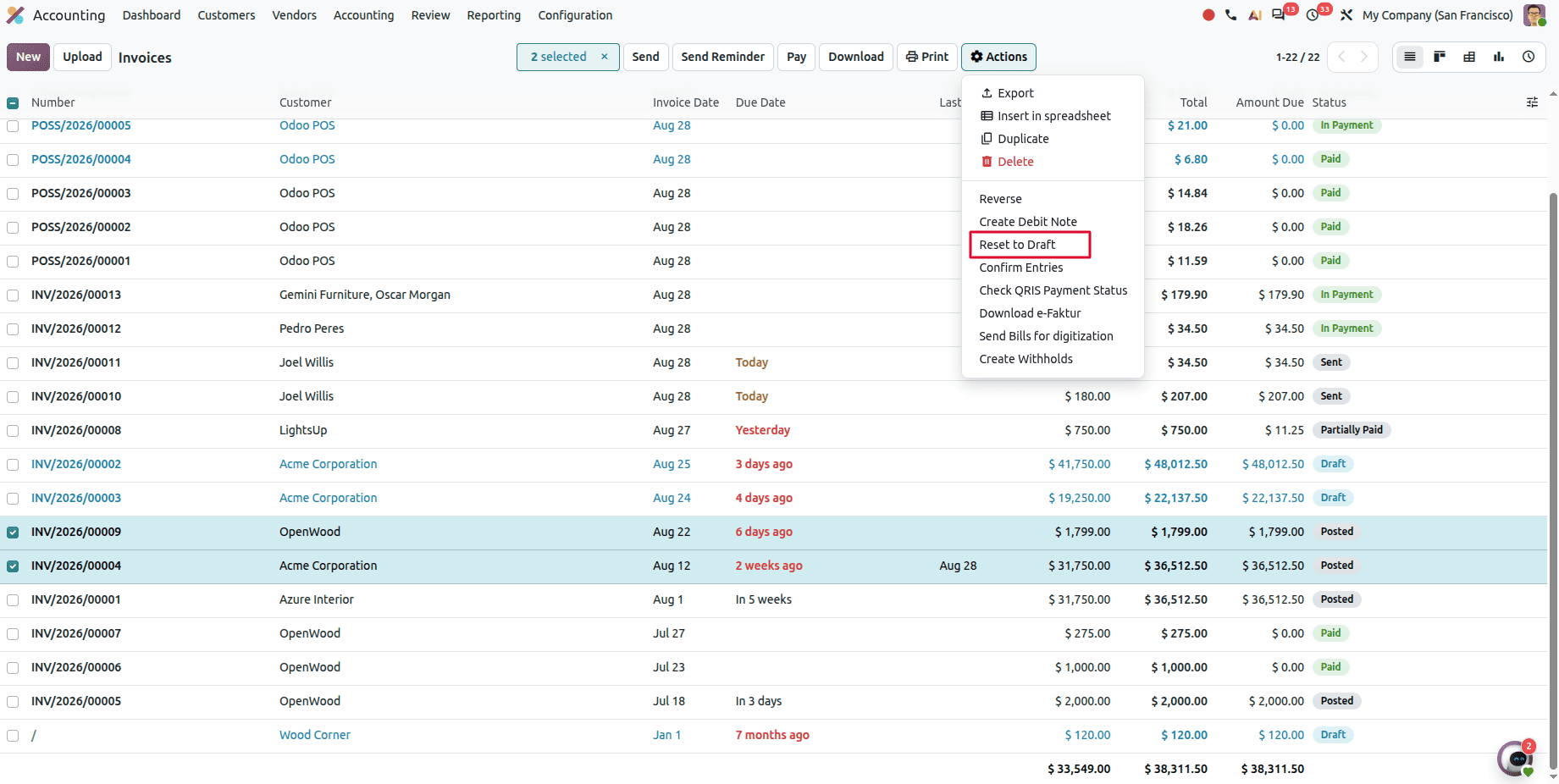The height and width of the screenshot is (784, 1559).
Task: Select Create Withholds action
Action: point(1053,359)
